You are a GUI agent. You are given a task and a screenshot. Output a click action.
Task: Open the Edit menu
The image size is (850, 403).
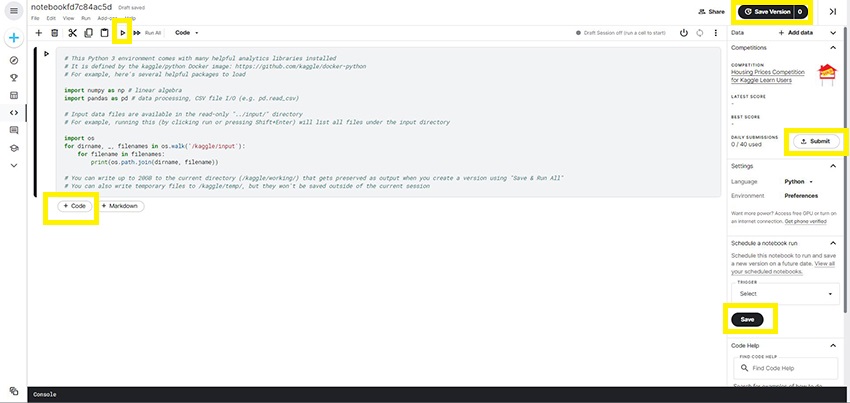[x=51, y=18]
